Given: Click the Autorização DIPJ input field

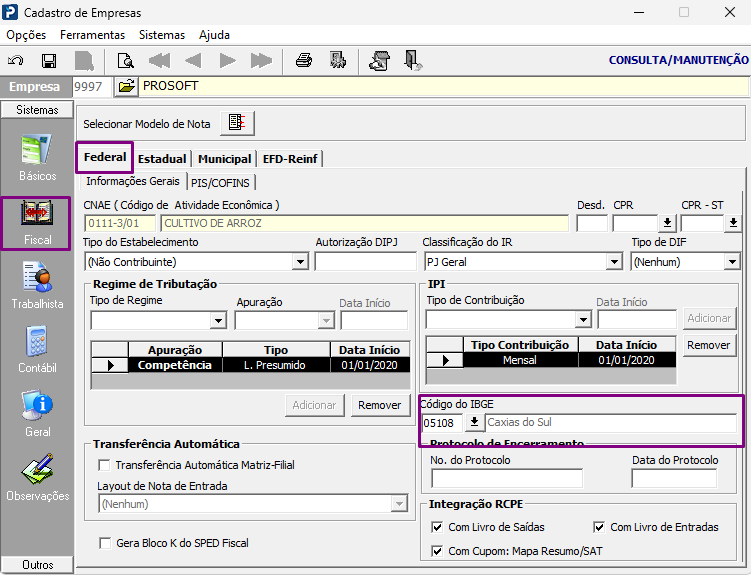Looking at the screenshot, I should 365,262.
